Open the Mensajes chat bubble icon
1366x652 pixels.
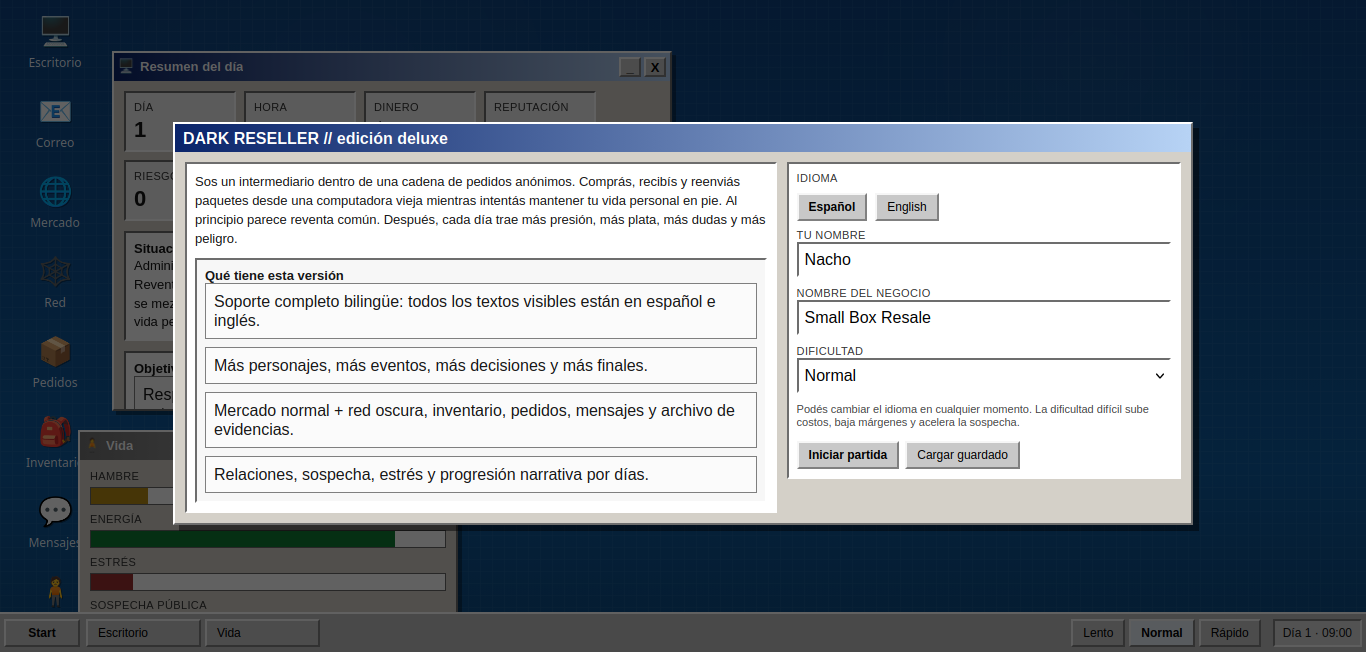coord(55,522)
